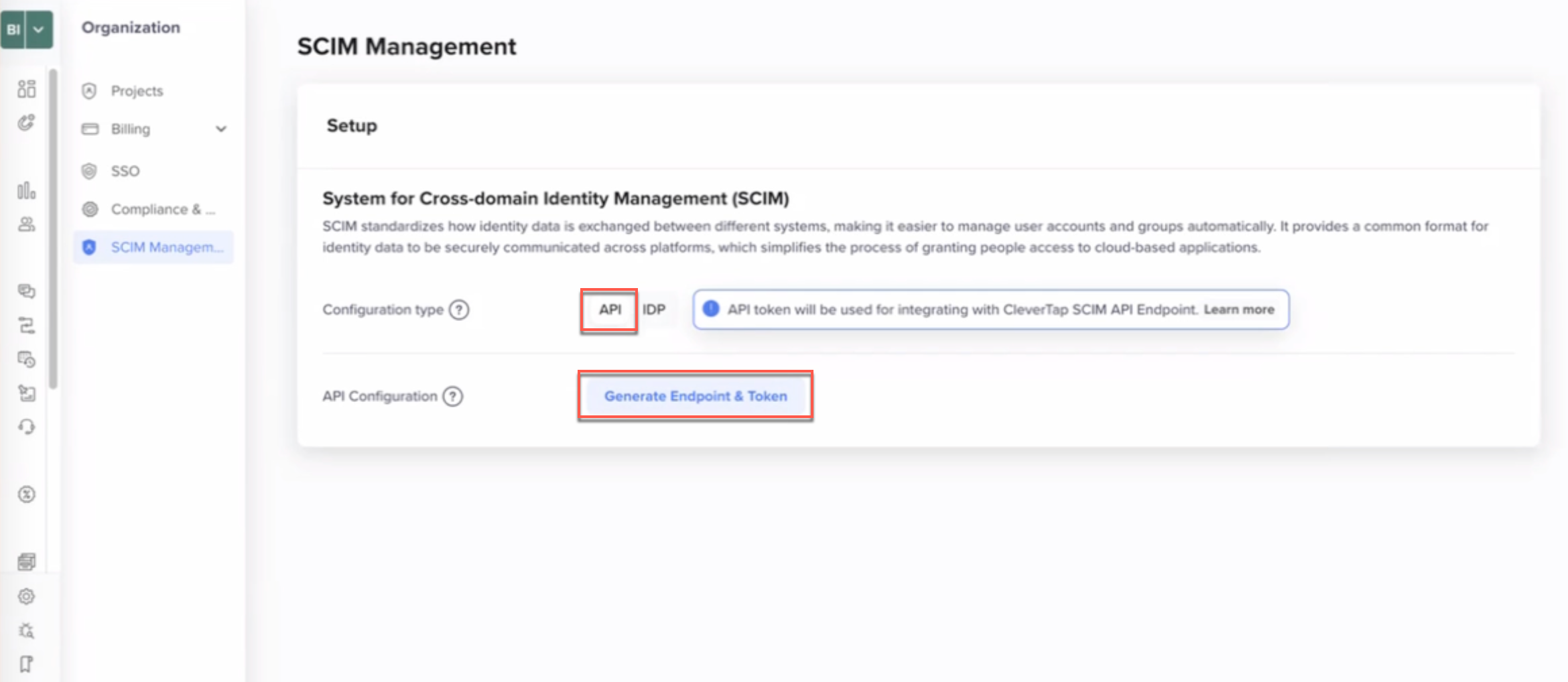Select the API configuration type
The image size is (1568, 682).
coord(608,310)
